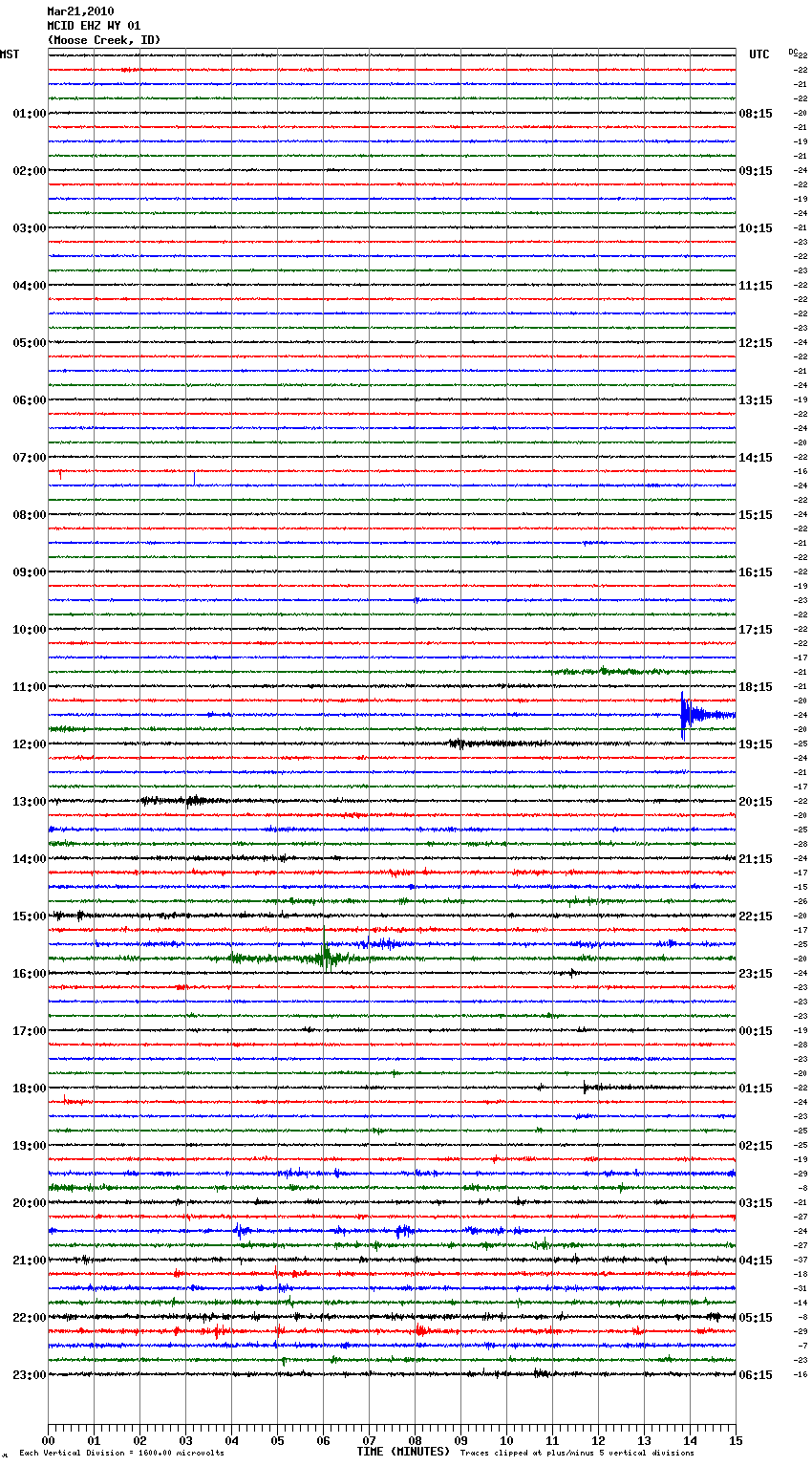Click the 00 minute tick label
The height and width of the screenshot is (1466, 812).
[48, 1440]
